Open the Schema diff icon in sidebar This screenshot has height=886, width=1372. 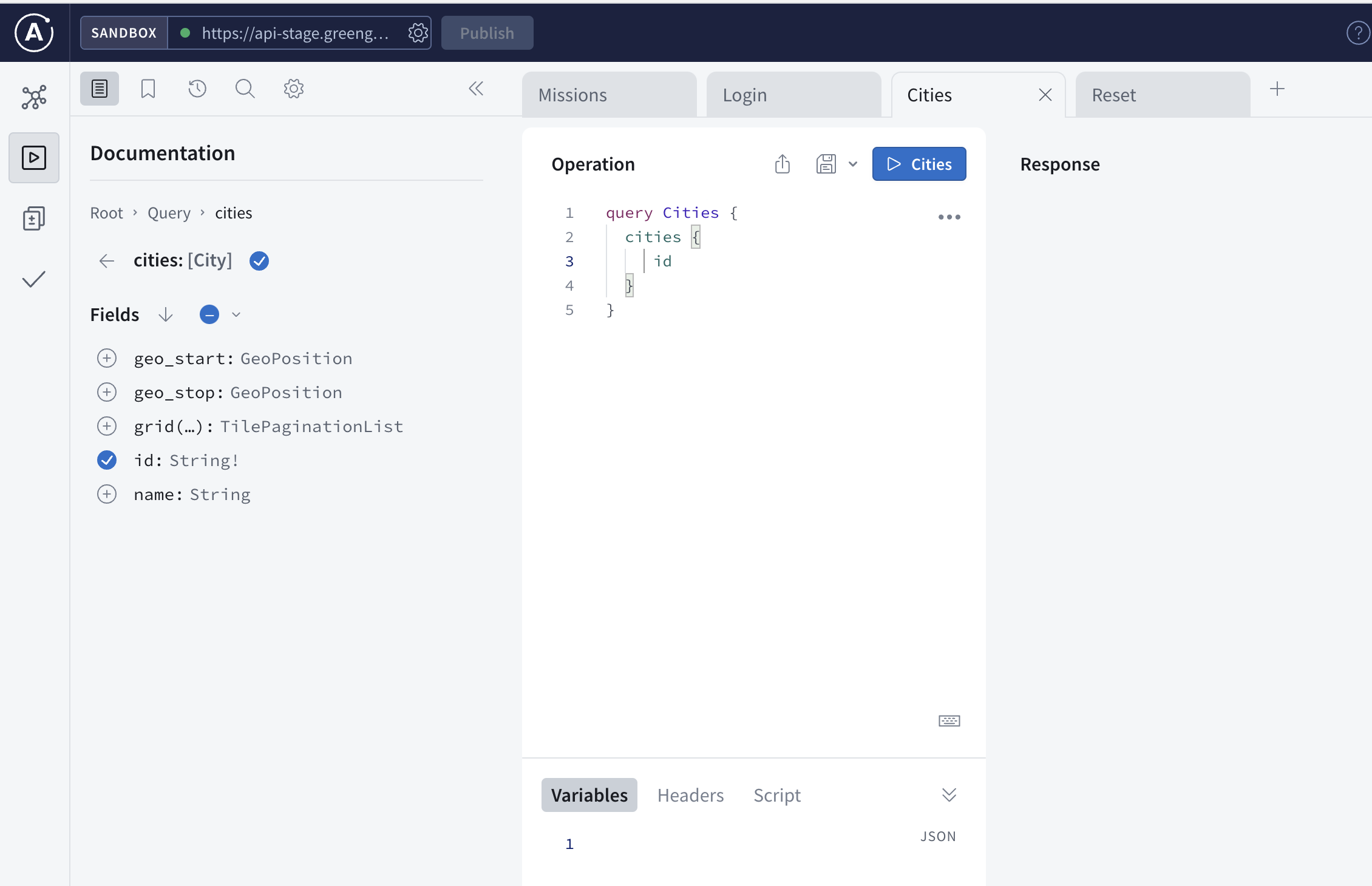click(34, 218)
